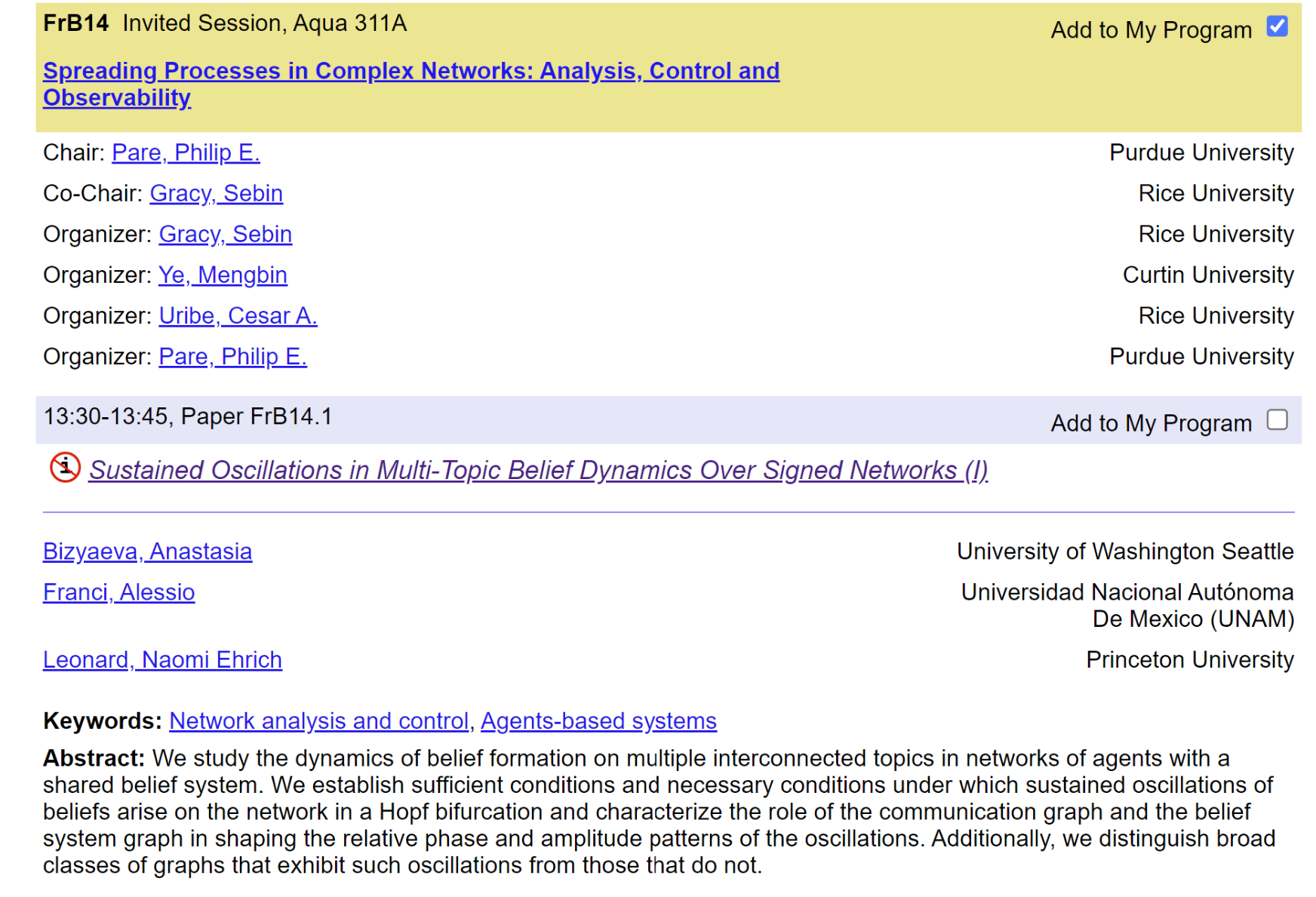The height and width of the screenshot is (897, 1316).
Task: Open Organizer Uribe, Cesar A. link
Action: (238, 315)
